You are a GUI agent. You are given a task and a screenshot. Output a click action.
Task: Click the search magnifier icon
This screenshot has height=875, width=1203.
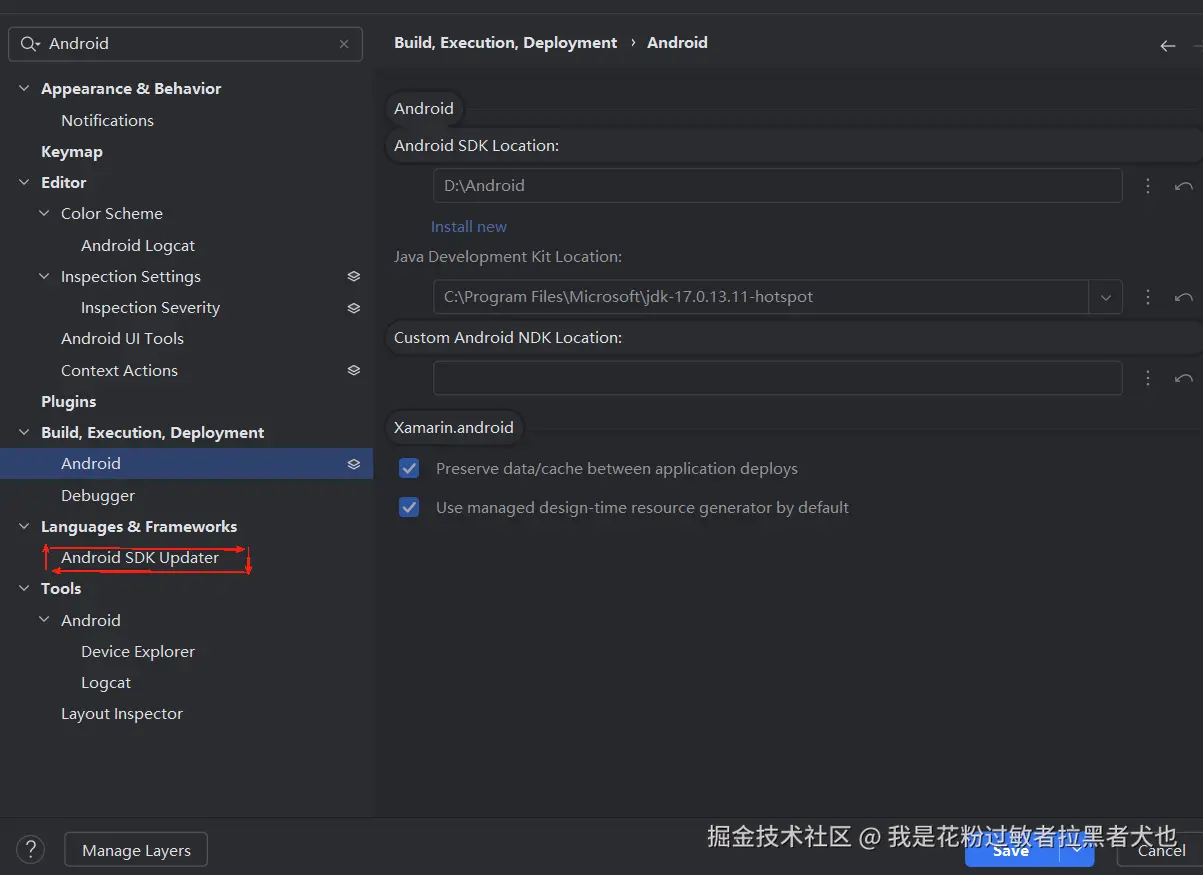coord(29,44)
